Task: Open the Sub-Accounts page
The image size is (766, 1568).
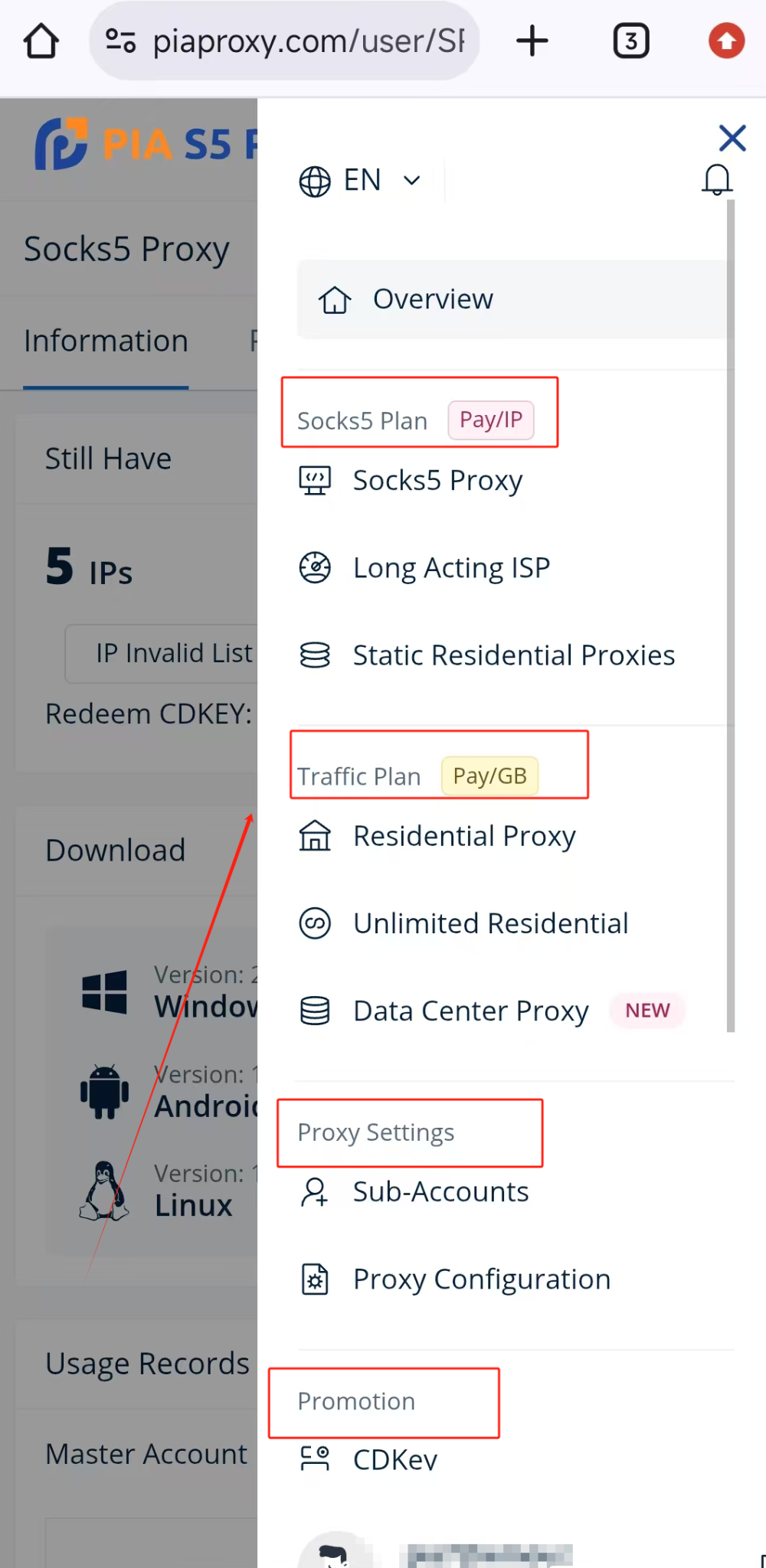Action: [x=440, y=1192]
